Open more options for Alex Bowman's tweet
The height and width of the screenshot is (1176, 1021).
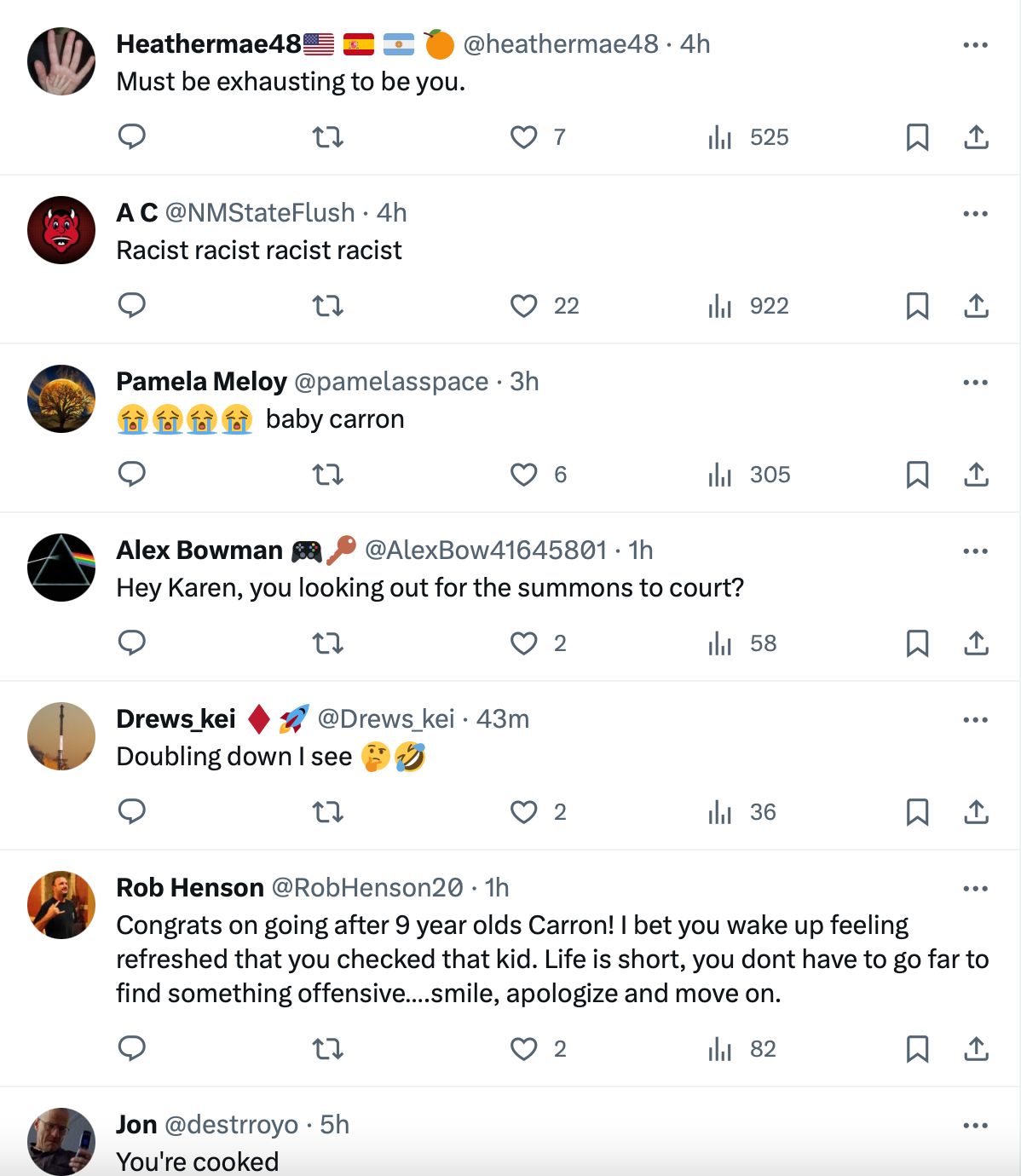tap(975, 551)
